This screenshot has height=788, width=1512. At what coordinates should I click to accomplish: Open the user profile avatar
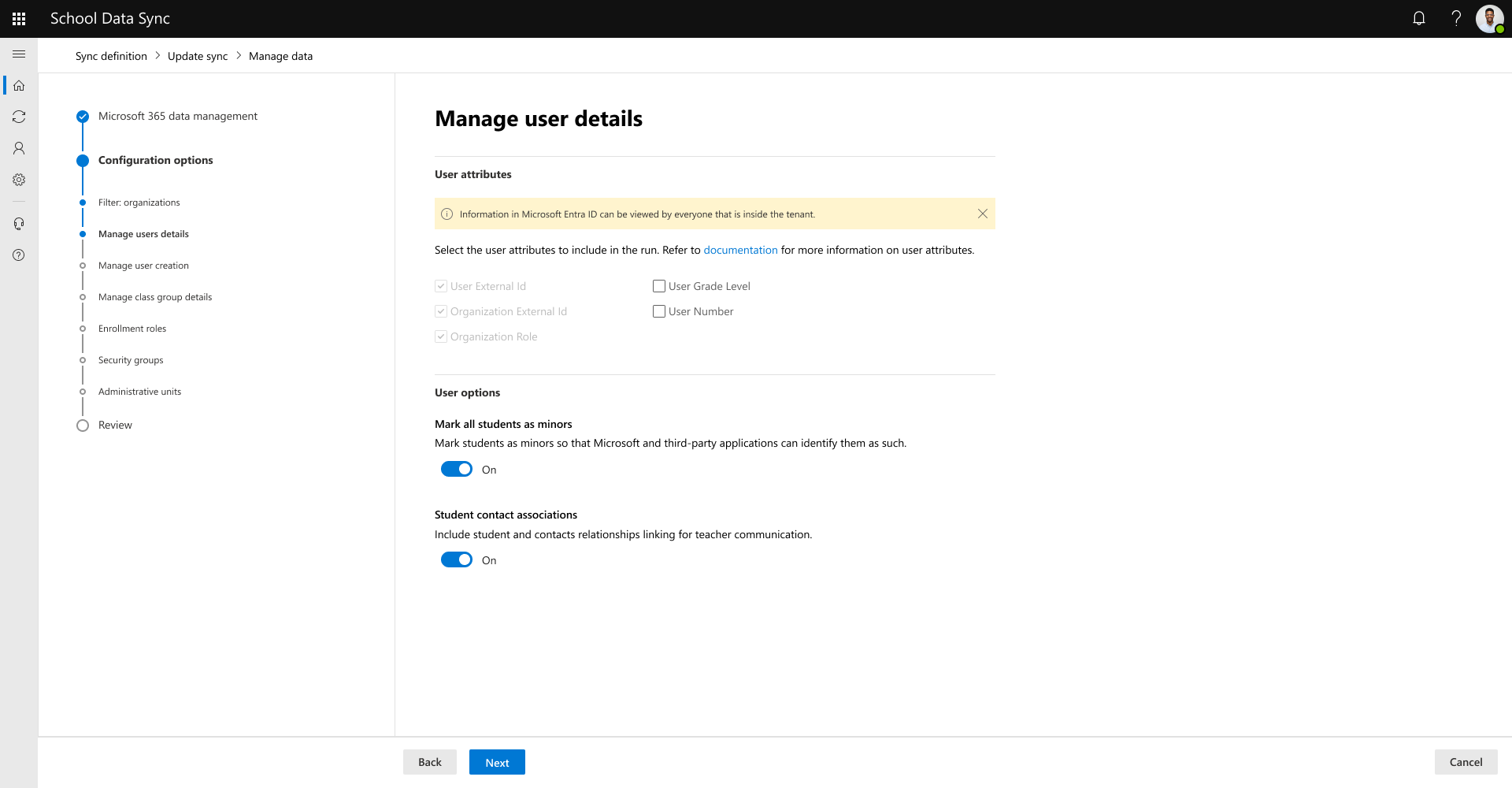pos(1489,18)
